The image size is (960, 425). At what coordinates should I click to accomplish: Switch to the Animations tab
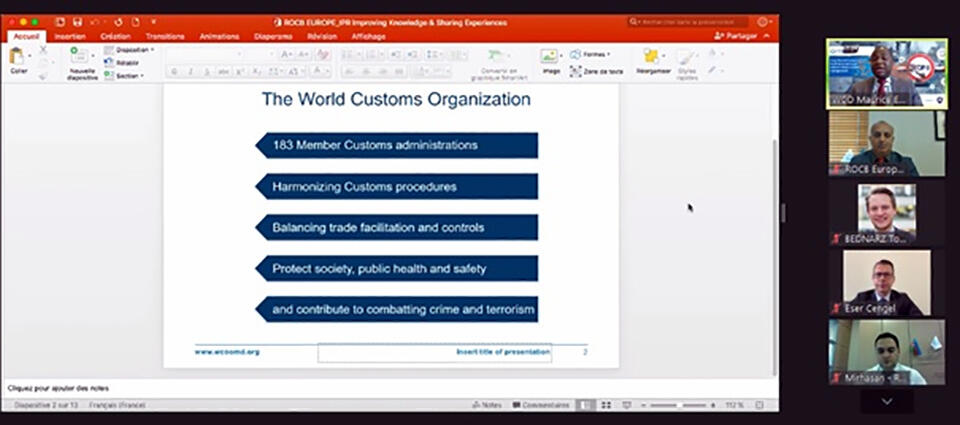(219, 37)
